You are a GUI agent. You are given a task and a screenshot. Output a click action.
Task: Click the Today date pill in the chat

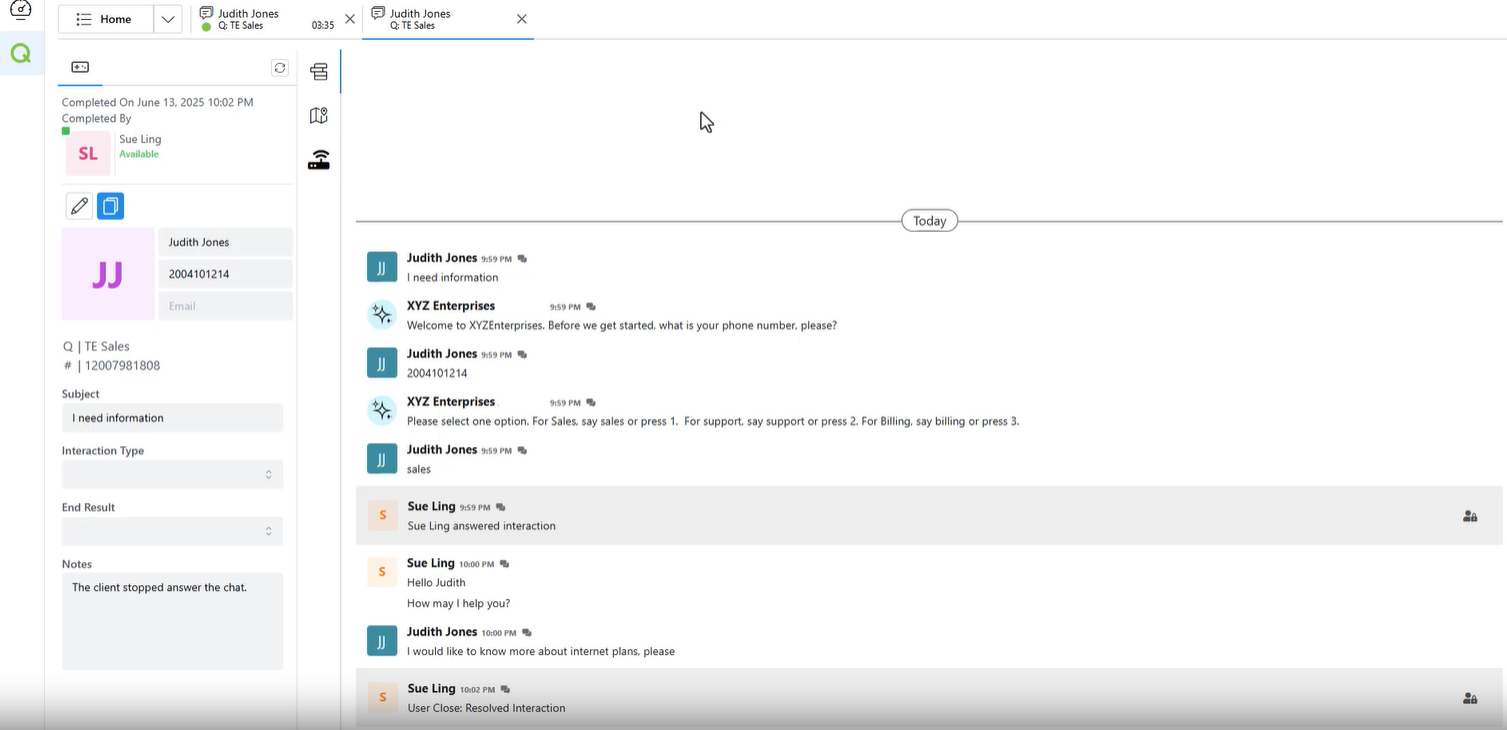929,221
